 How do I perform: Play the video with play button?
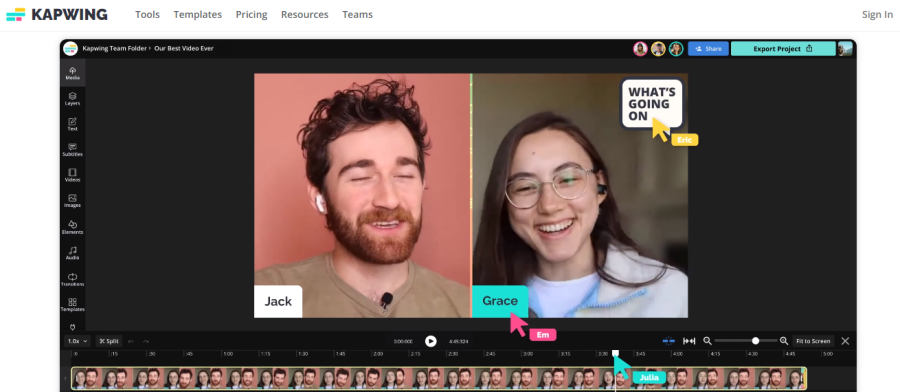click(x=430, y=341)
